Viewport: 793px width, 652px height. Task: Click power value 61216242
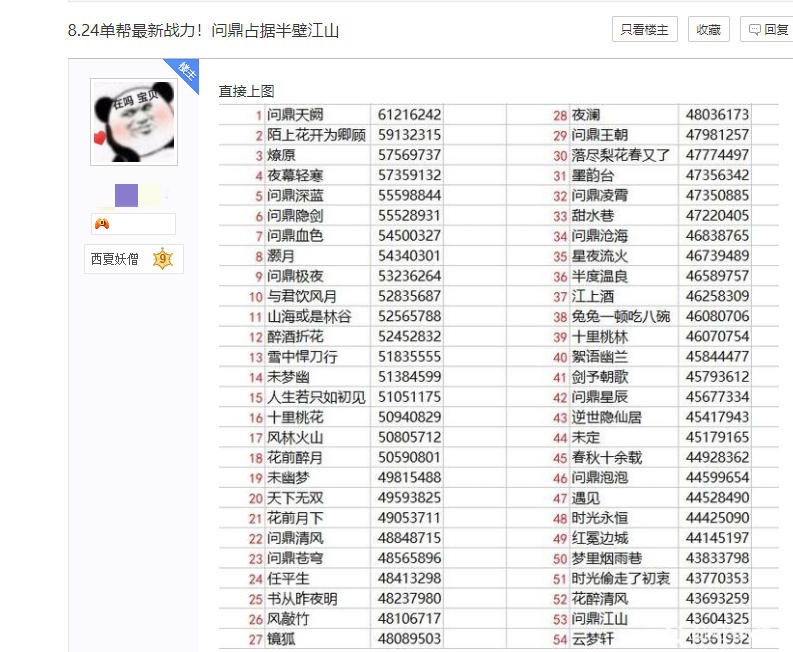point(409,115)
